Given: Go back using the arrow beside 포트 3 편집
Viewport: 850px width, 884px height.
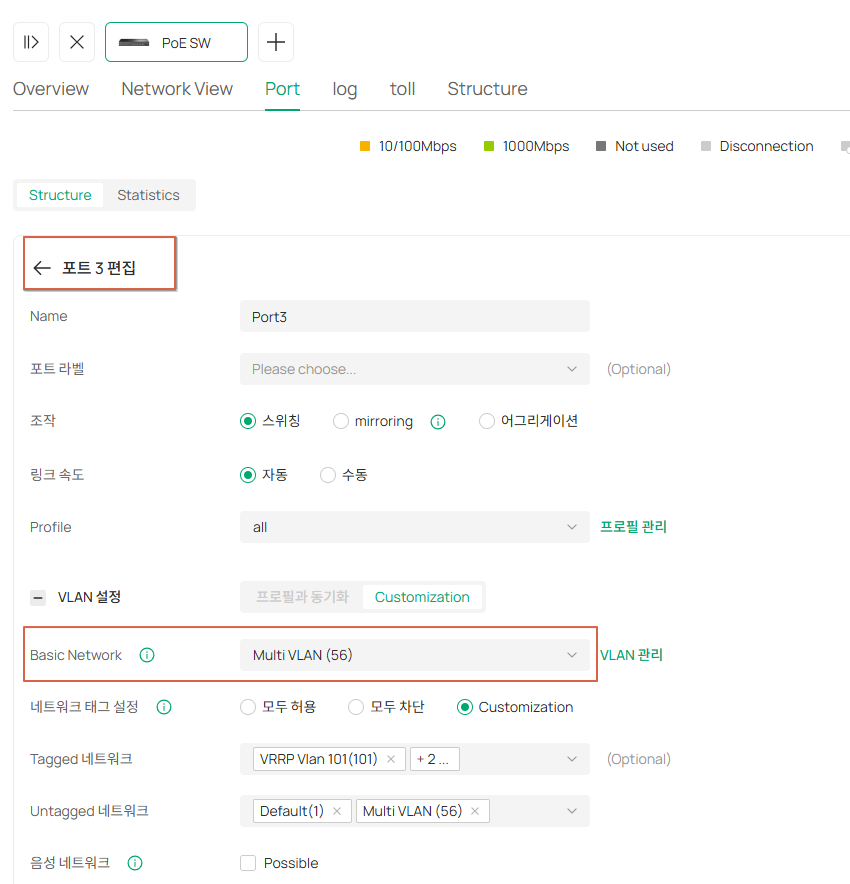Looking at the screenshot, I should (42, 268).
